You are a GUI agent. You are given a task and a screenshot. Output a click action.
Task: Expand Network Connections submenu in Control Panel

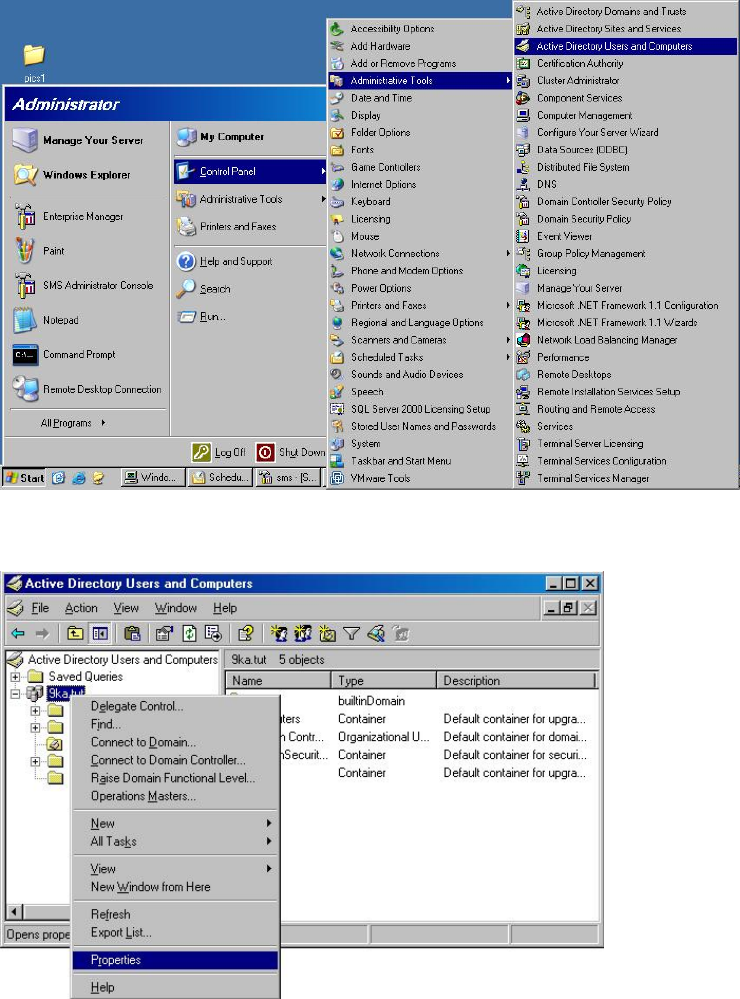pyautogui.click(x=508, y=254)
